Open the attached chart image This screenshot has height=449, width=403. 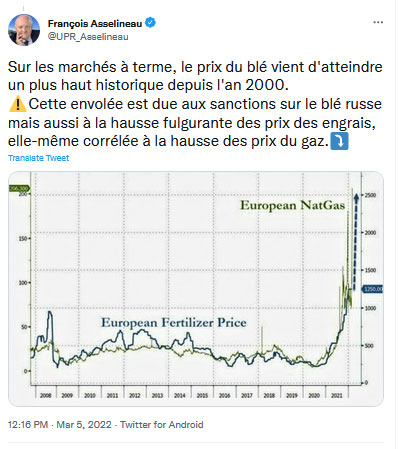pyautogui.click(x=196, y=289)
